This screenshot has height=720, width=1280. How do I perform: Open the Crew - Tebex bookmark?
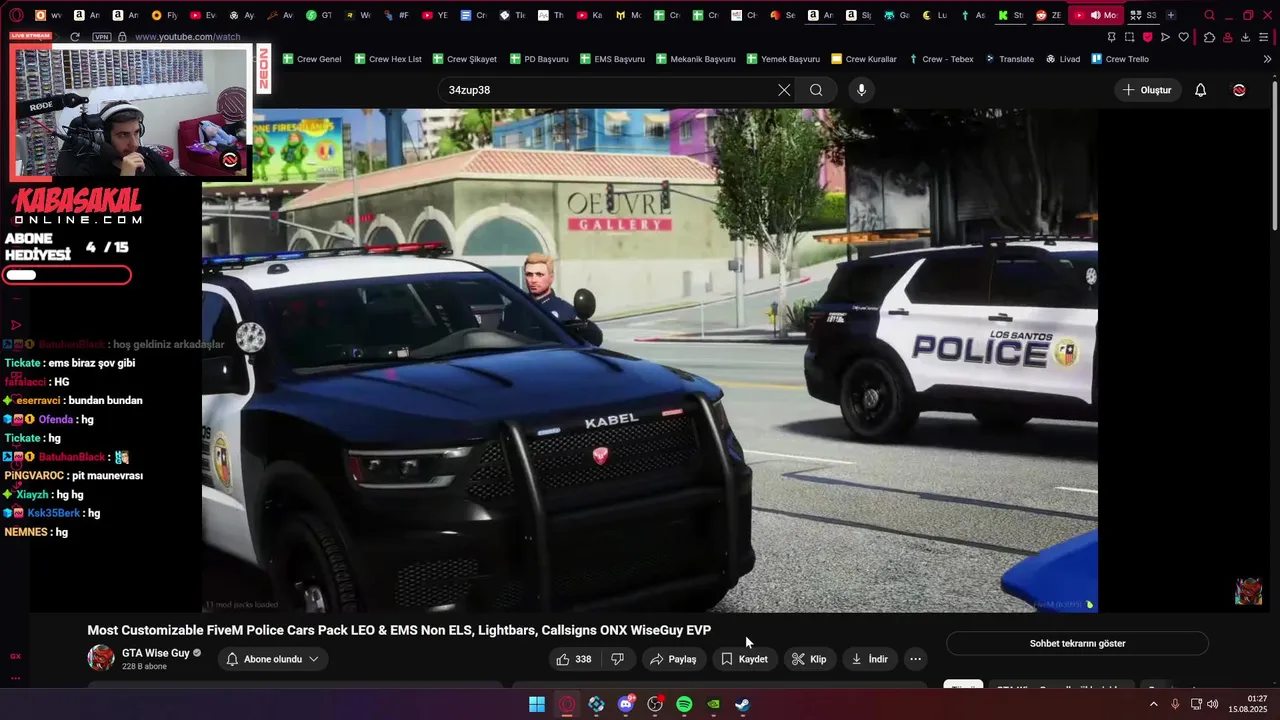click(x=940, y=59)
